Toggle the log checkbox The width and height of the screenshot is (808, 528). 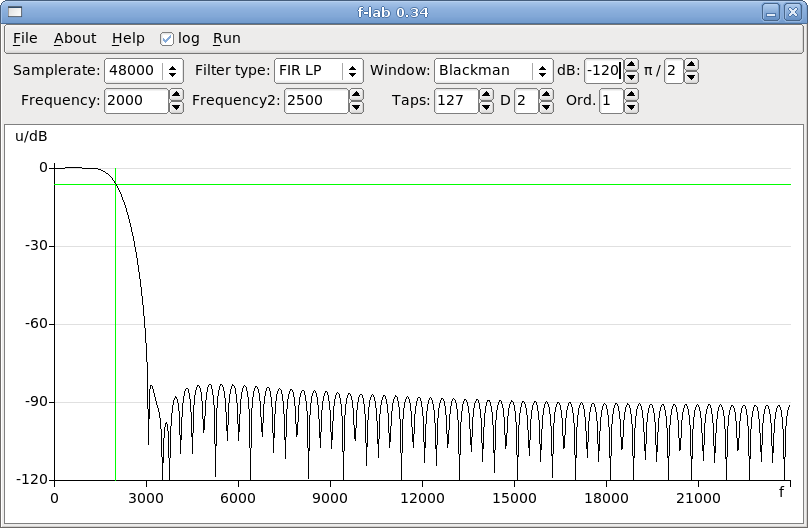point(166,39)
